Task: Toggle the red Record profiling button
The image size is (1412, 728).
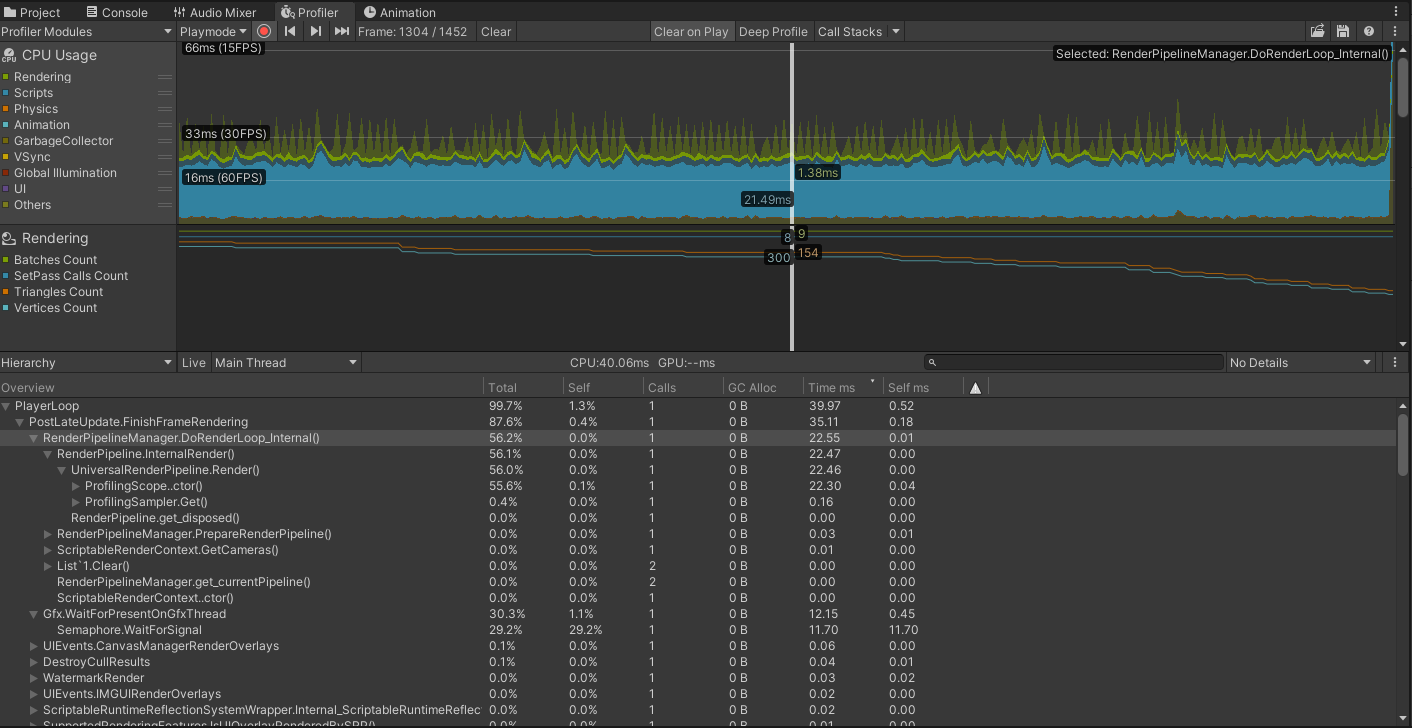Action: 264,31
